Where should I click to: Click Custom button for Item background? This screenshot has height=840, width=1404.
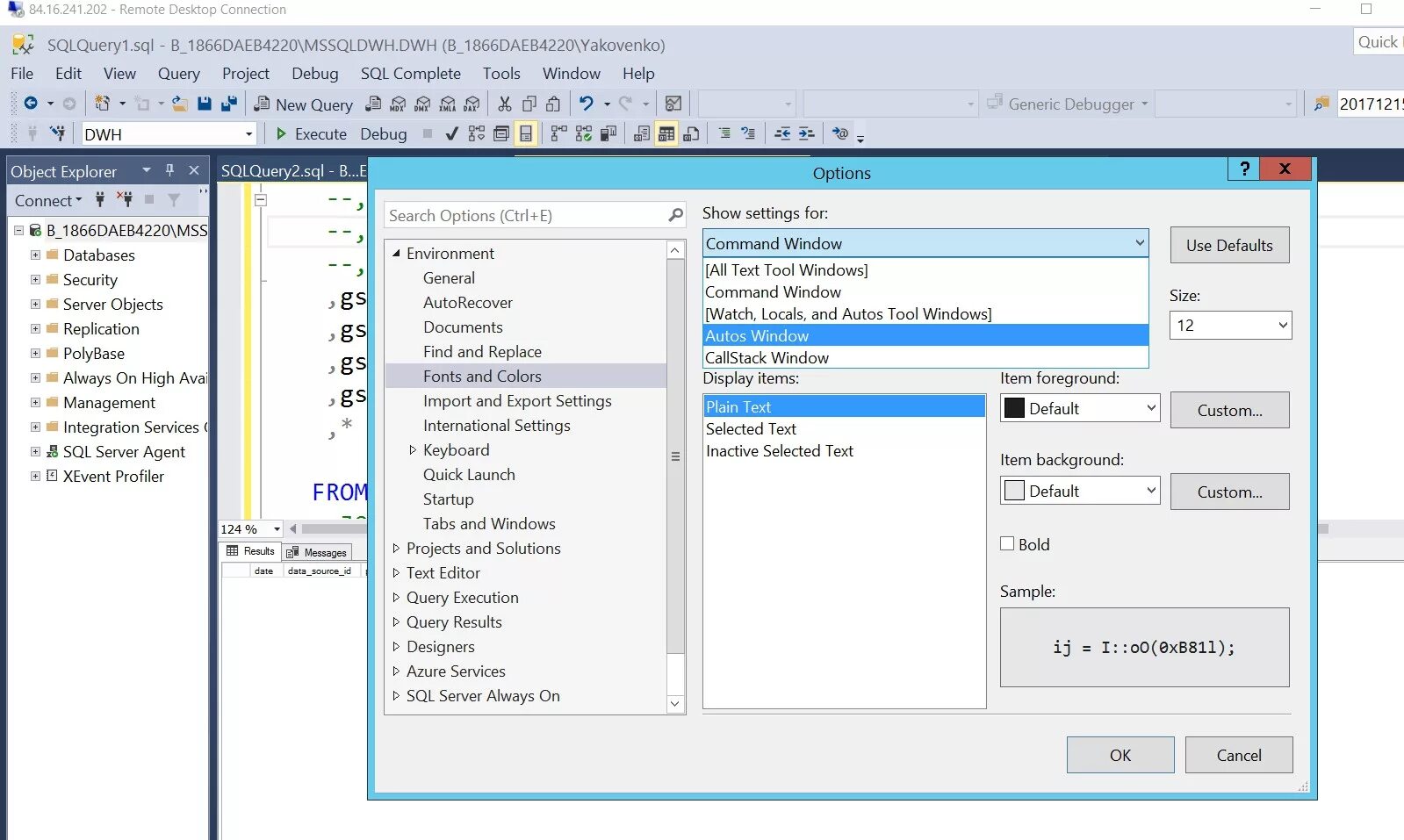(1229, 492)
